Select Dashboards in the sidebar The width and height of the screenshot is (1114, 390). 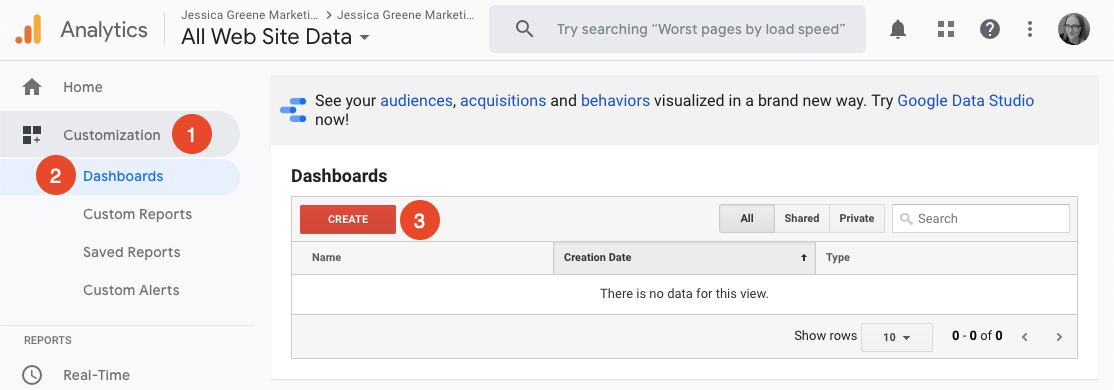coord(123,176)
